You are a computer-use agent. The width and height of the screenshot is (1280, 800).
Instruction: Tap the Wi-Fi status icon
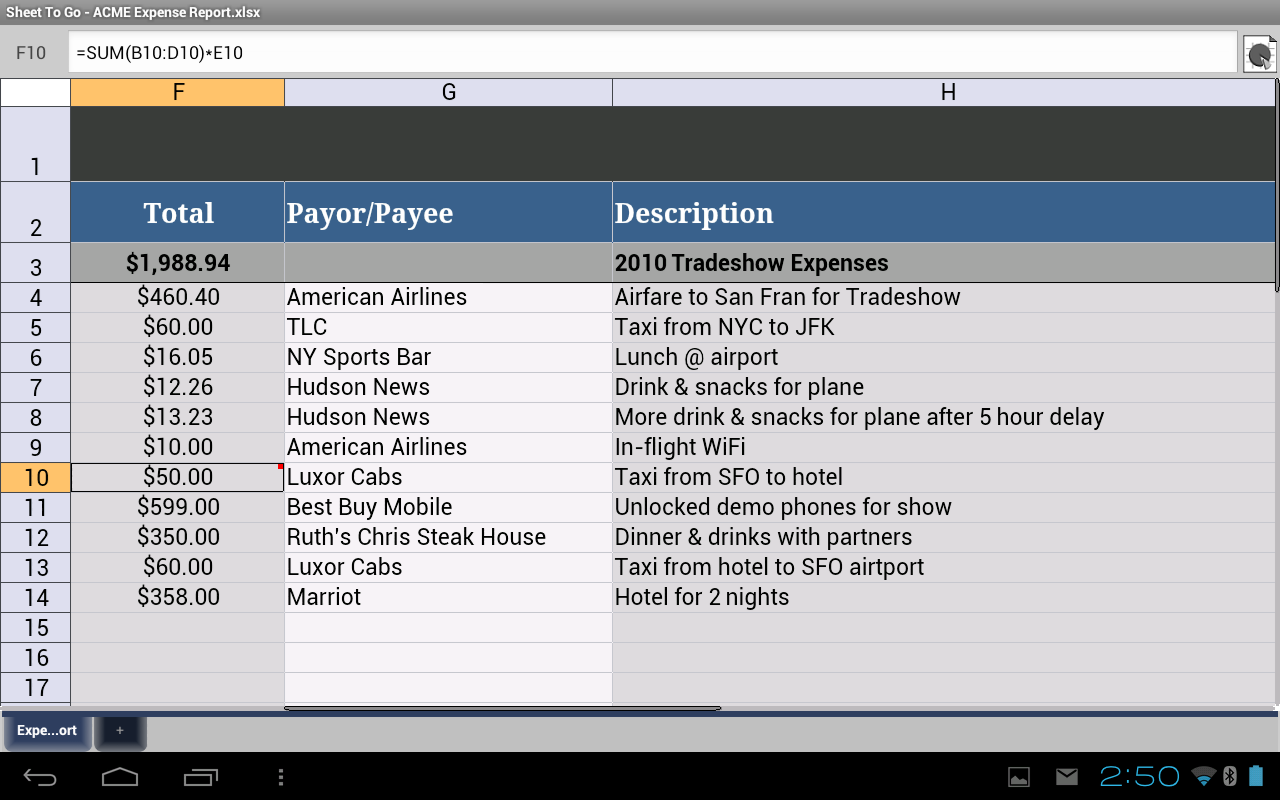(x=1205, y=777)
